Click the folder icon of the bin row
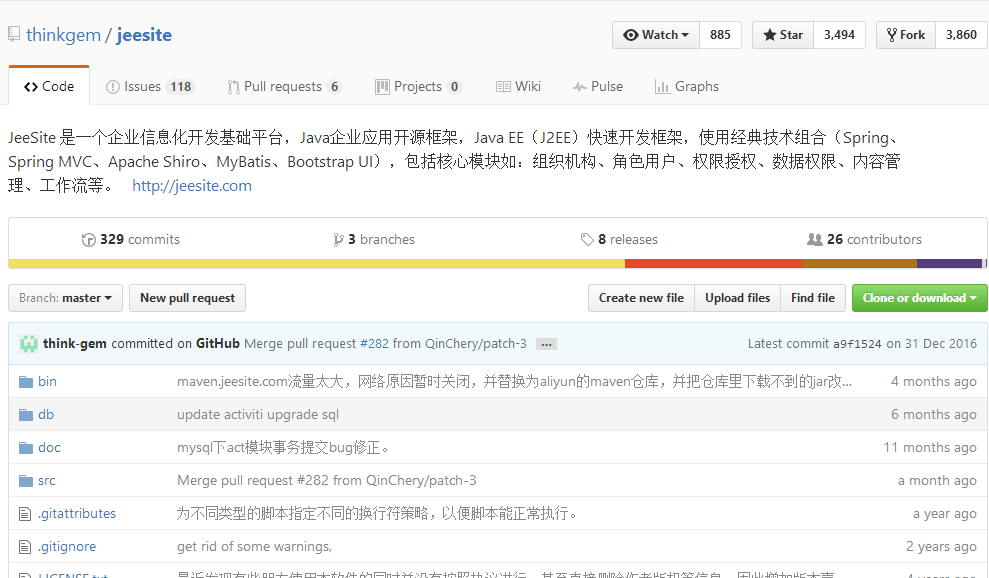The height and width of the screenshot is (578, 989). click(26, 382)
